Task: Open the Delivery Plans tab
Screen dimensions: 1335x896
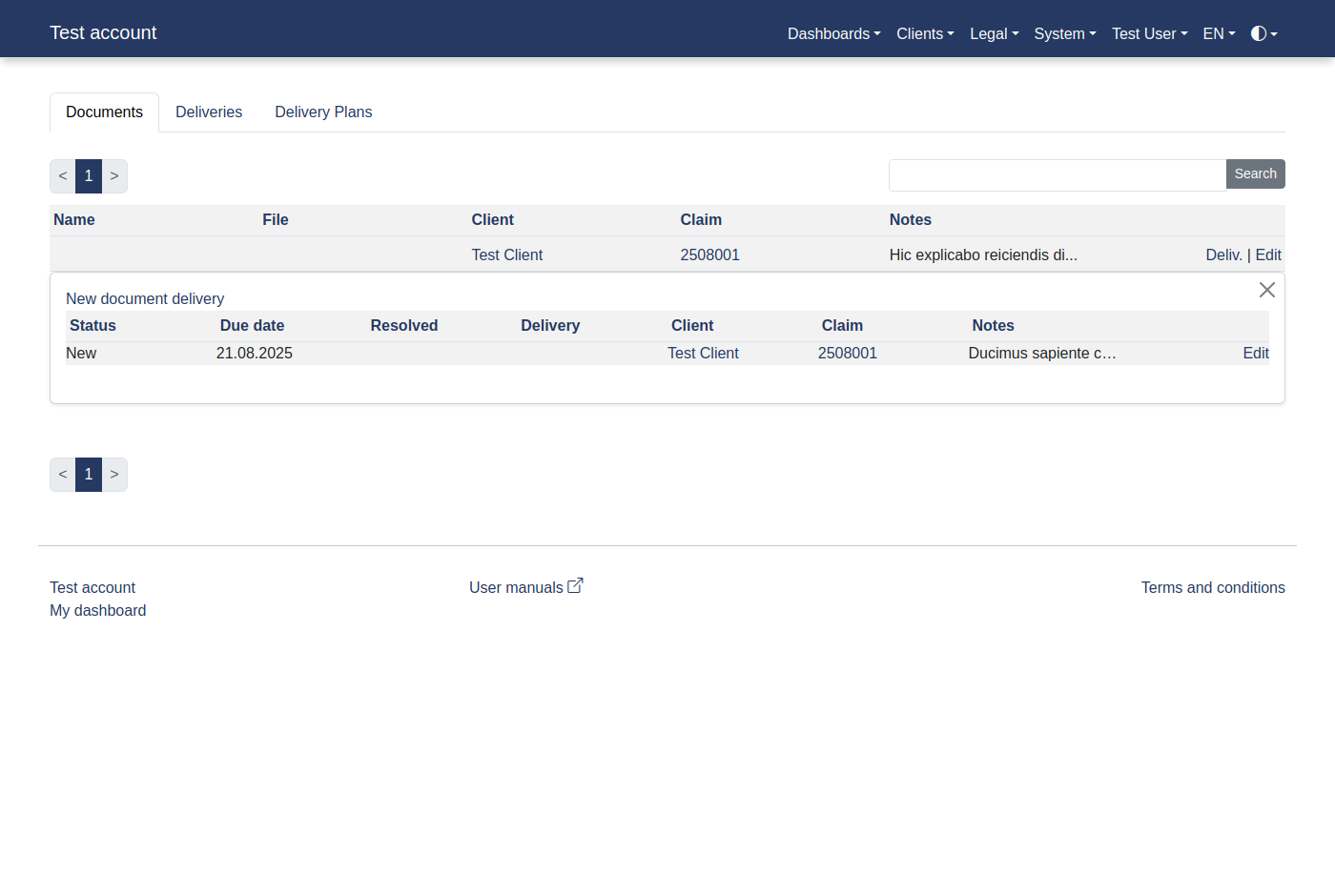Action: pyautogui.click(x=323, y=112)
